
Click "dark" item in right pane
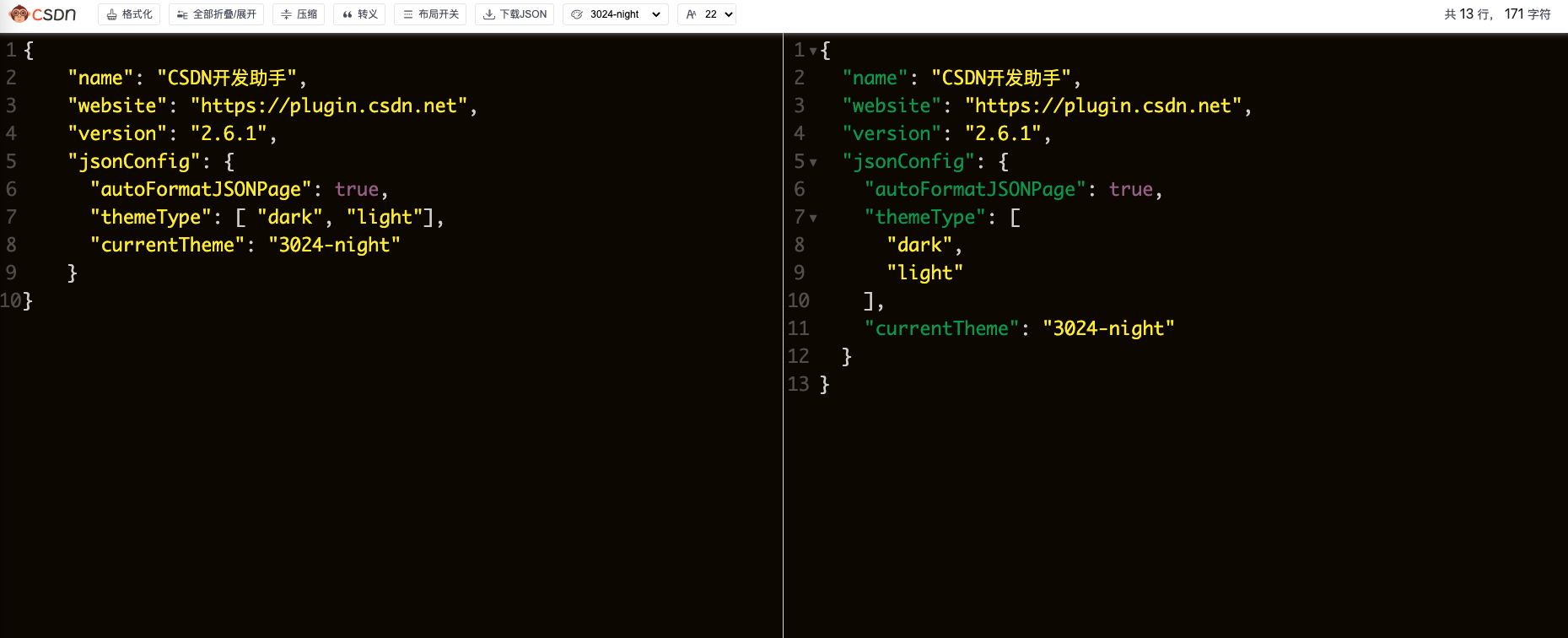point(919,245)
